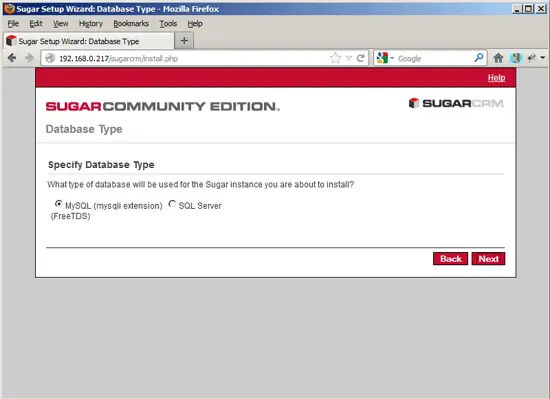The image size is (550, 399).
Task: Click the Firefox icon in the title bar
Action: (x=9, y=8)
